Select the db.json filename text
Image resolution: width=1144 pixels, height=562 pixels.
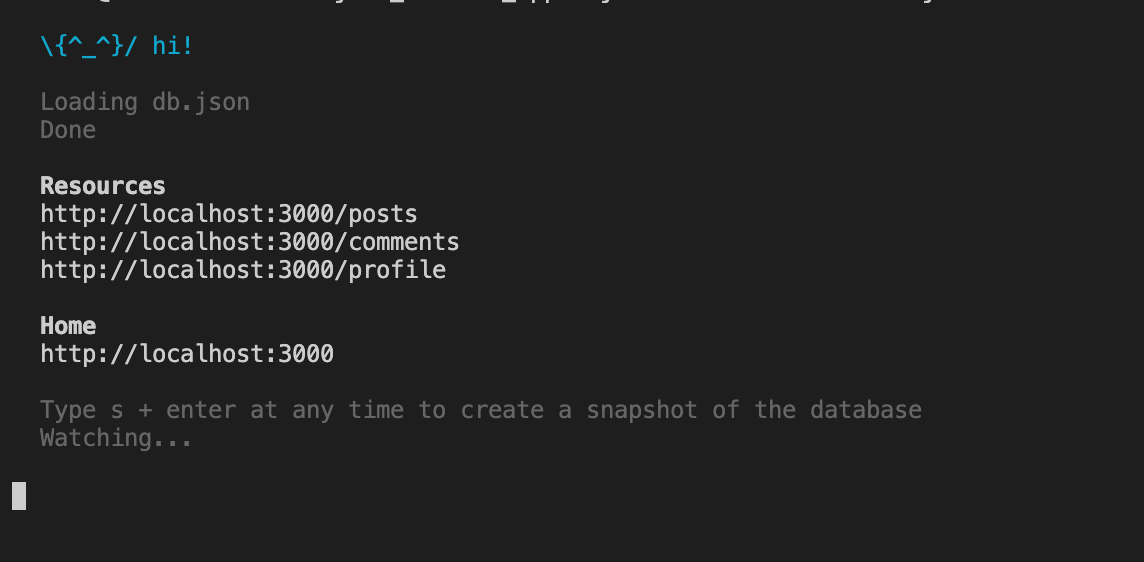(x=201, y=102)
